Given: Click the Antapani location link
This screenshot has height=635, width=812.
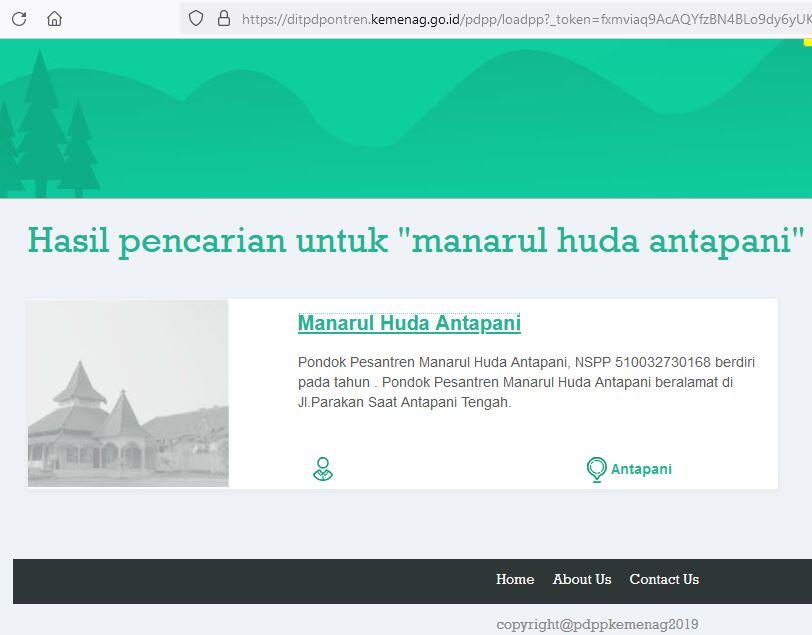Looking at the screenshot, I should 640,468.
